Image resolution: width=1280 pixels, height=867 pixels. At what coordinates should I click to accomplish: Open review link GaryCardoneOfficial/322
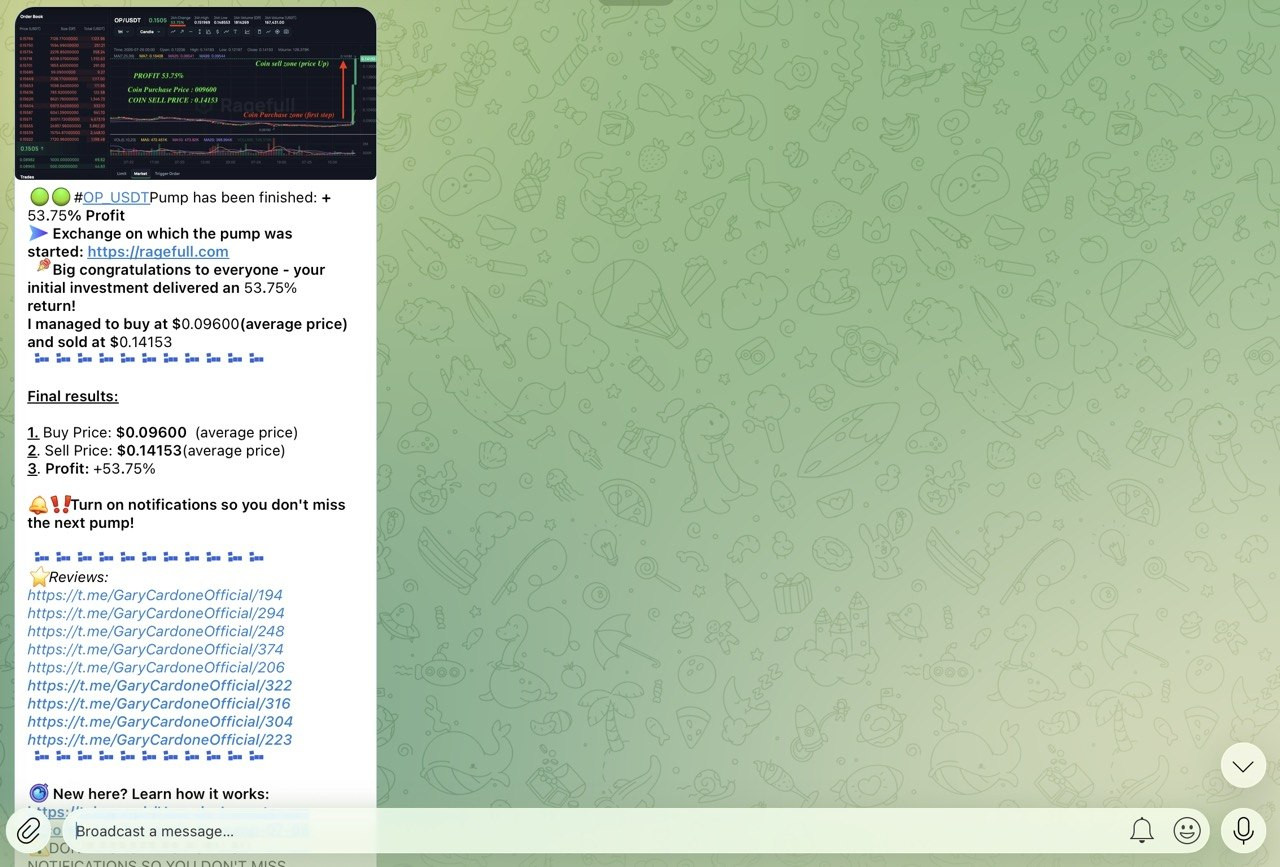160,685
